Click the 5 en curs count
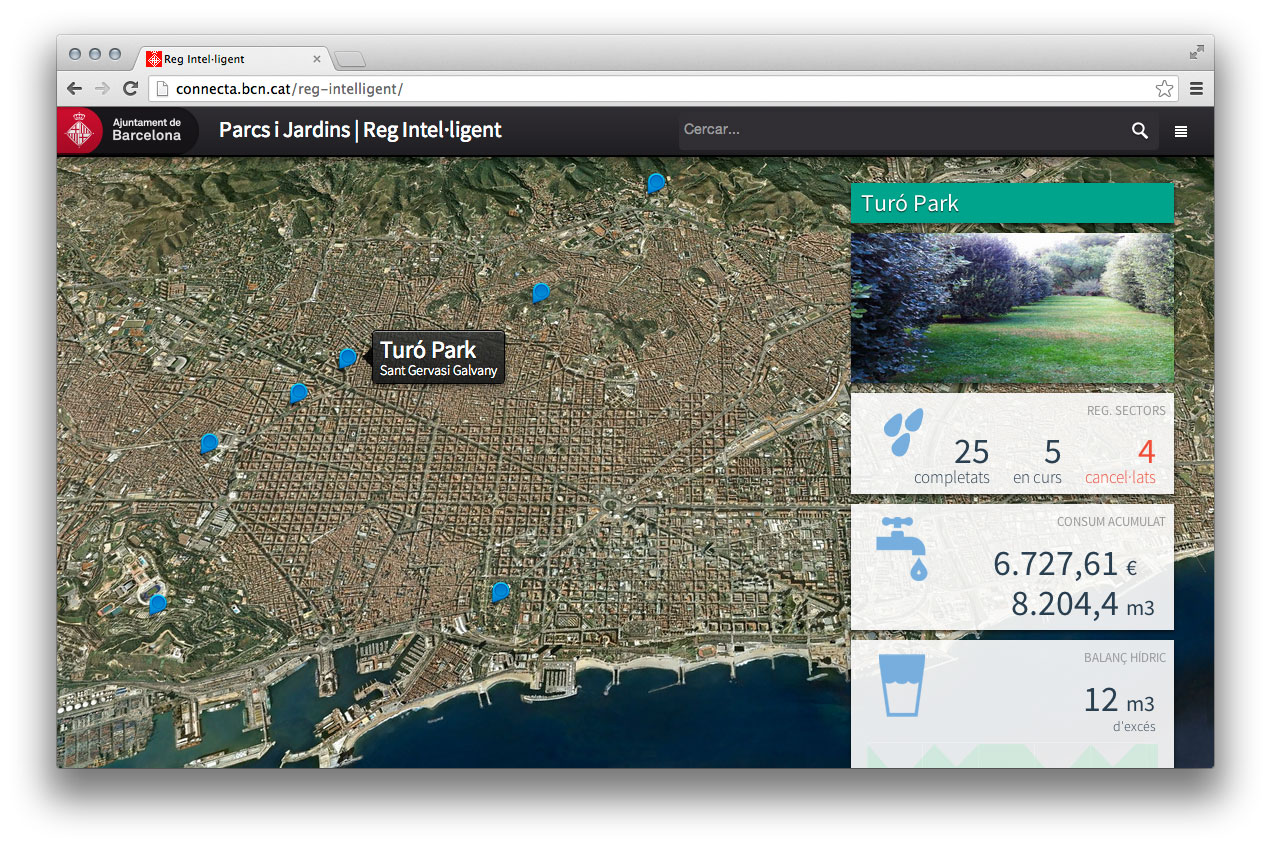 pyautogui.click(x=1038, y=460)
